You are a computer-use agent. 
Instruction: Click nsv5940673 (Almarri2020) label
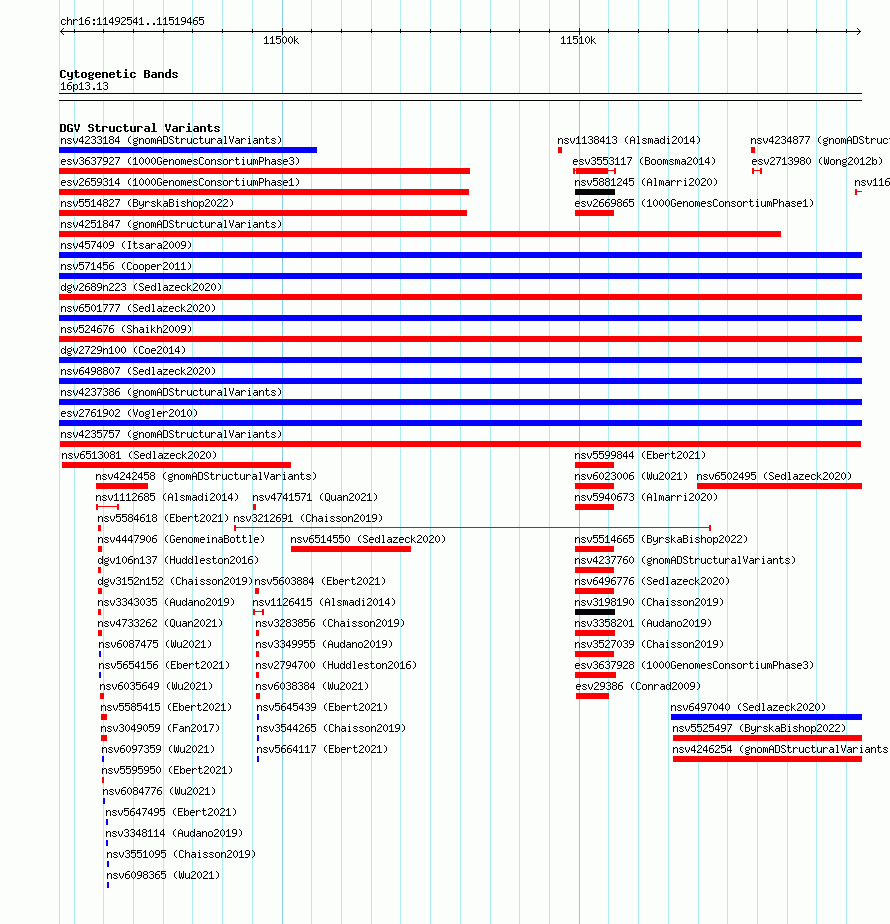click(646, 497)
